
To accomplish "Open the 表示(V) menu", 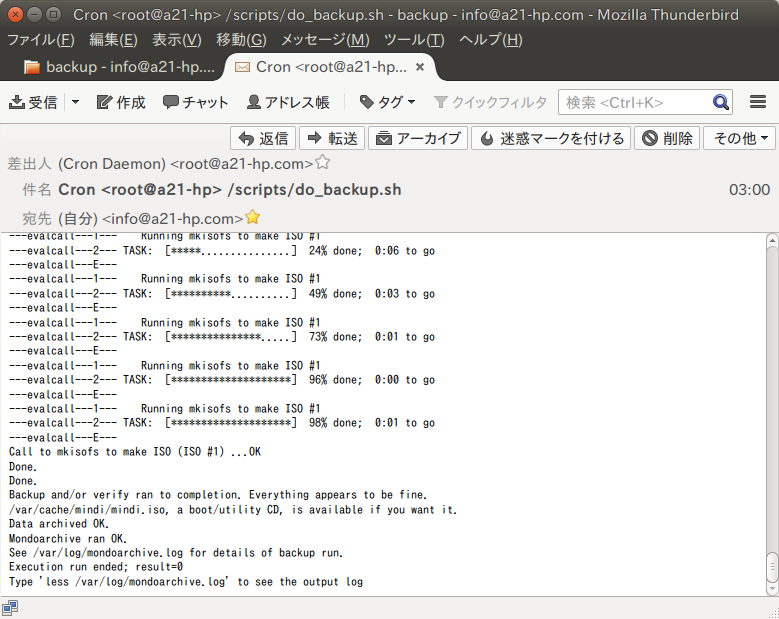I will tap(176, 40).
